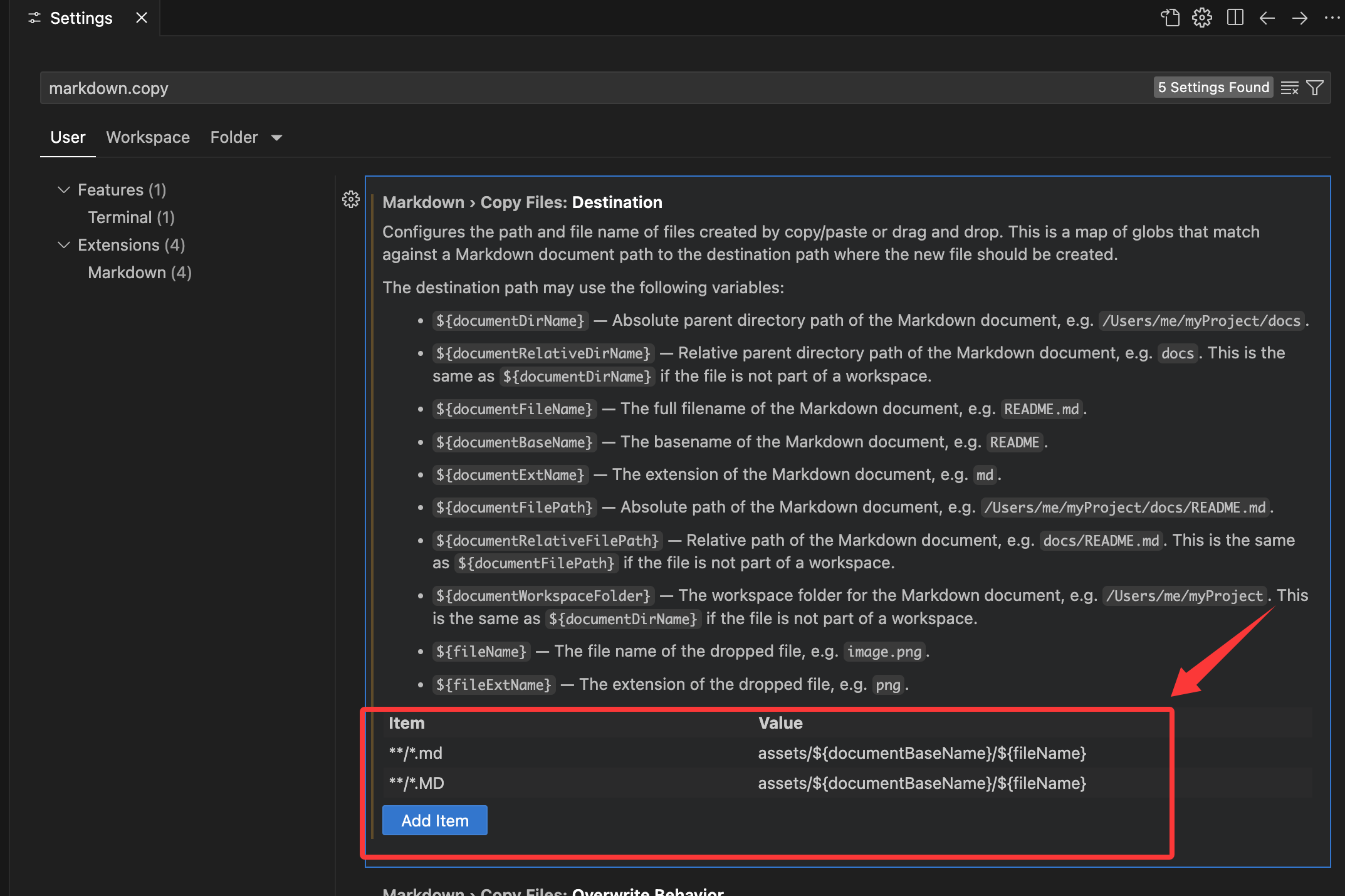The image size is (1345, 896).
Task: Select Markdown (4) in settings tree
Action: 140,272
